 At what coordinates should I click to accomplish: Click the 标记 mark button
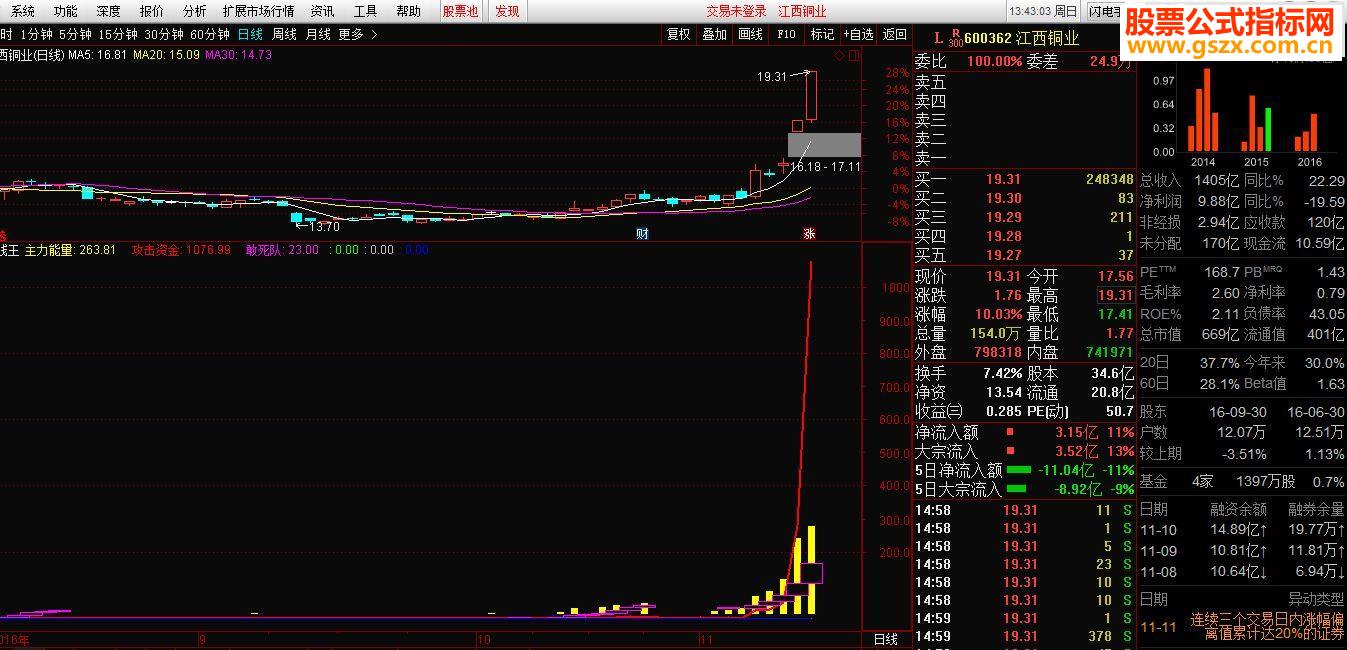click(x=822, y=34)
